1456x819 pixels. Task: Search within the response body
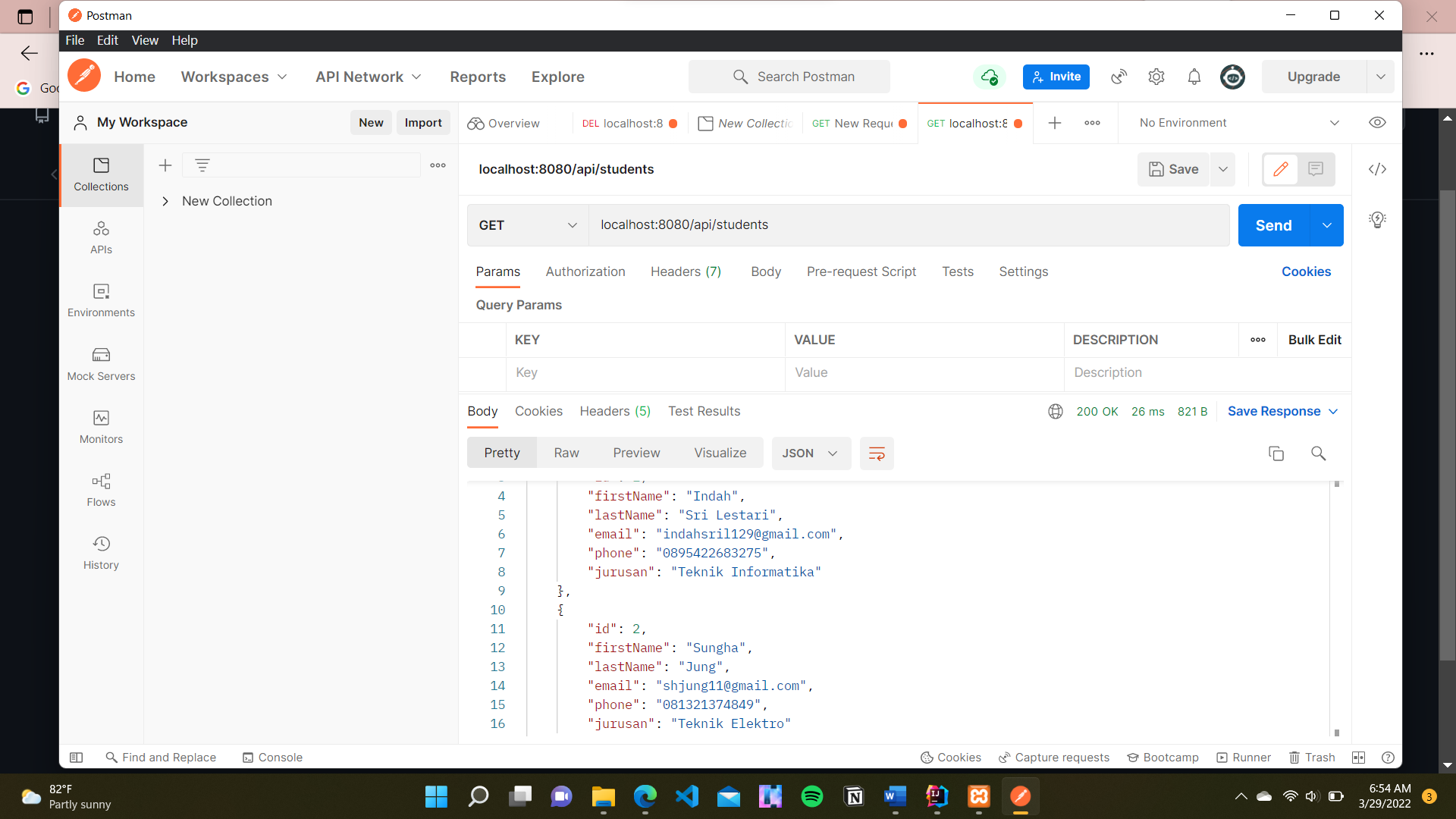tap(1318, 453)
